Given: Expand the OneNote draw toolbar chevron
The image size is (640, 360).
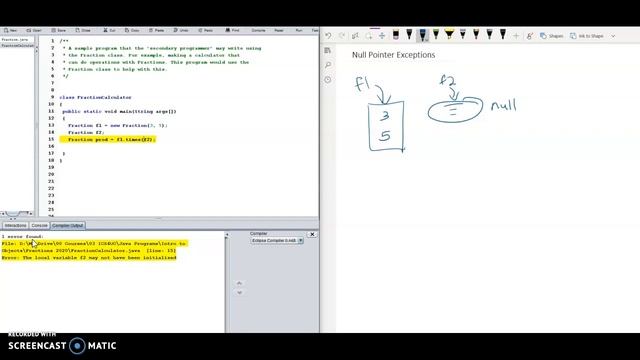Looking at the screenshot, I should click(613, 36).
